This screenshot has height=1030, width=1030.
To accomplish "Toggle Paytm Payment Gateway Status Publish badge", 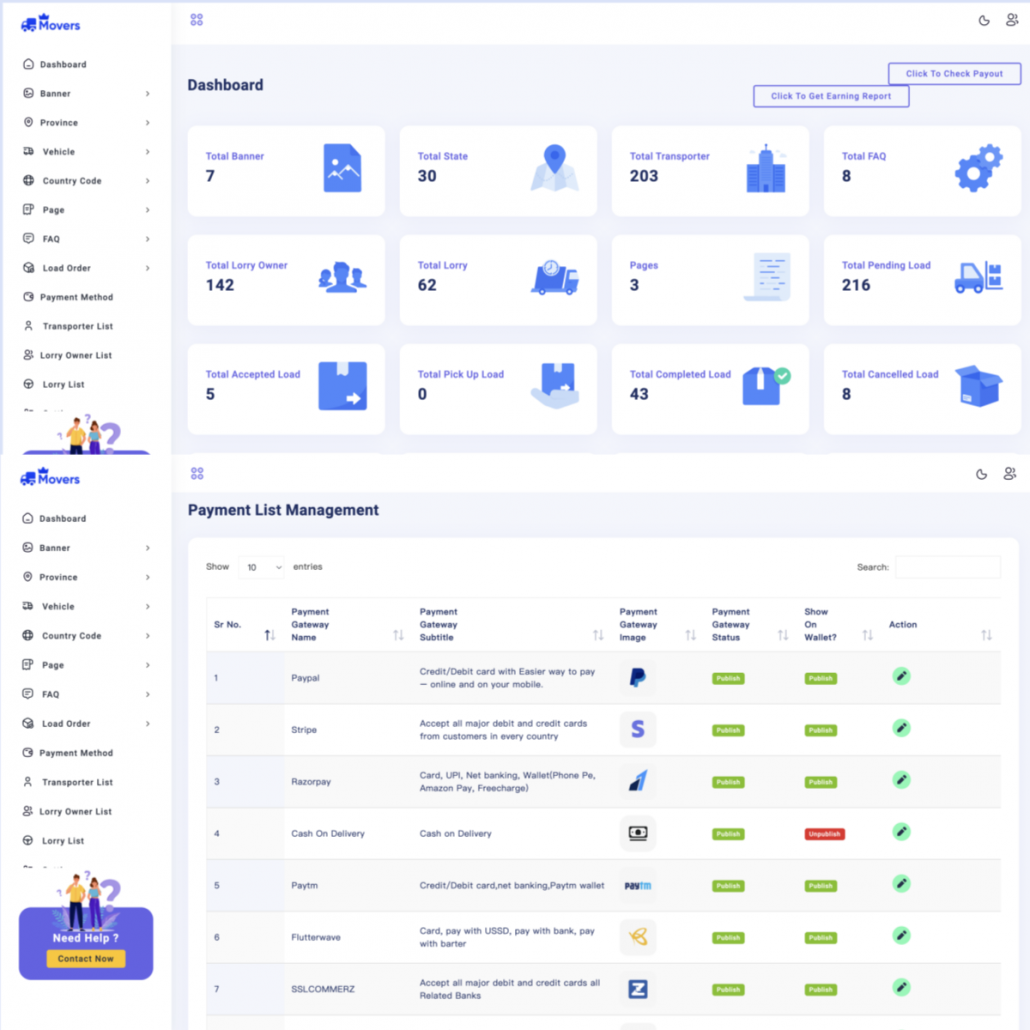I will coord(728,886).
